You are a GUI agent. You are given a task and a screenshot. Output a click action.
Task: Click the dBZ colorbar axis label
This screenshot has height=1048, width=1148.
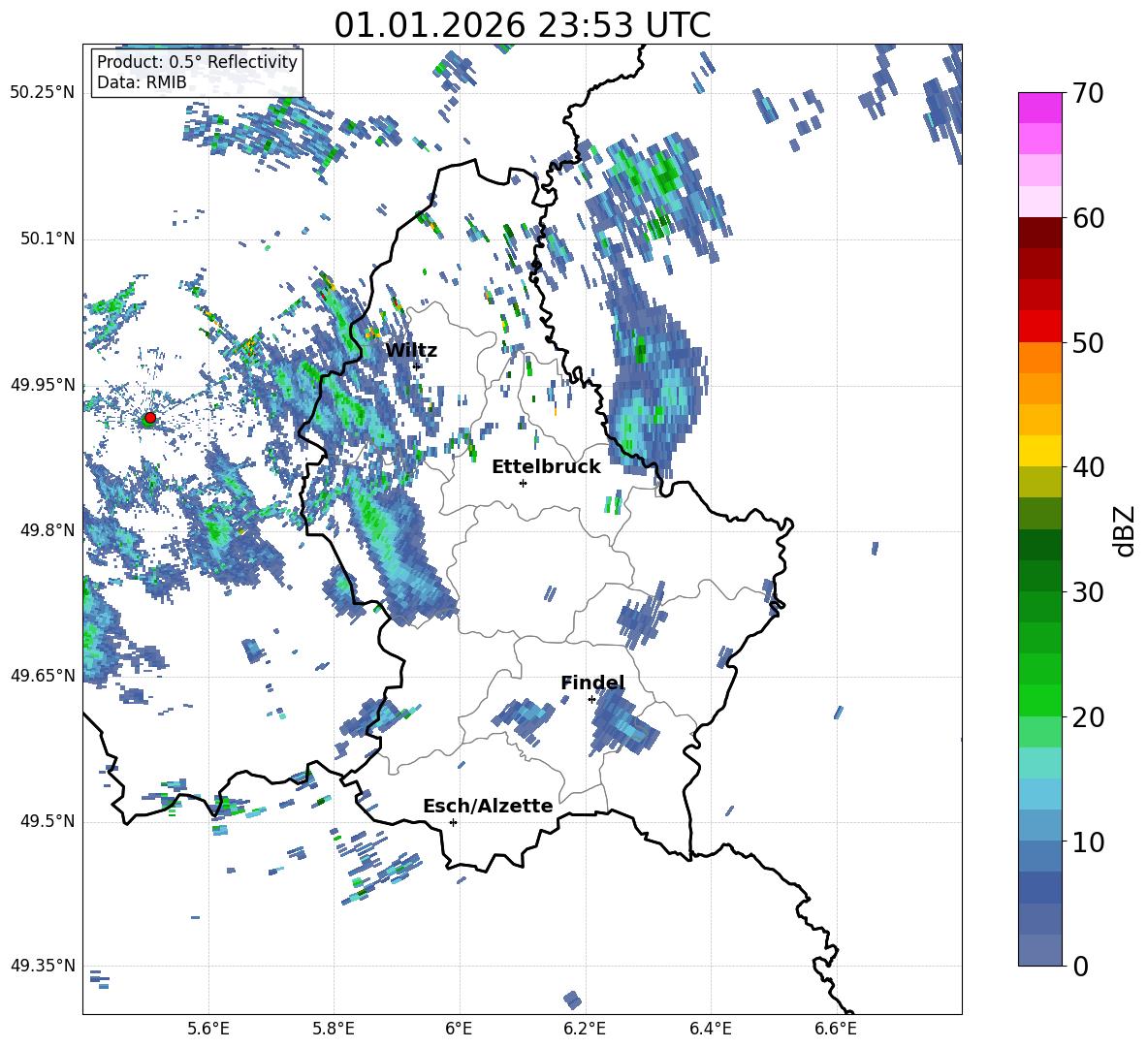1126,530
